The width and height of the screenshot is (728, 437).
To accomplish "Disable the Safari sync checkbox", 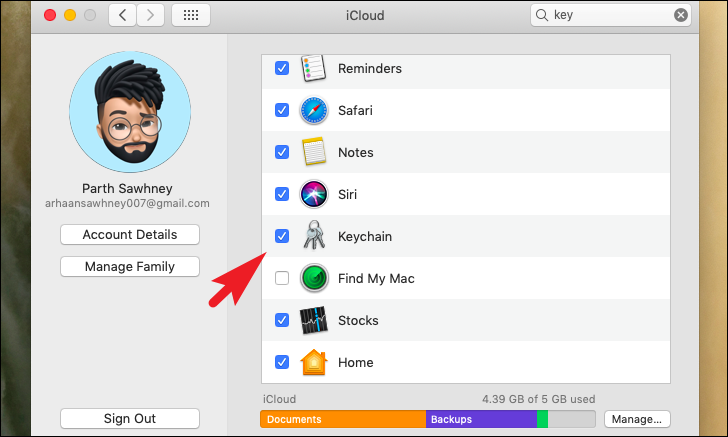I will pyautogui.click(x=282, y=110).
